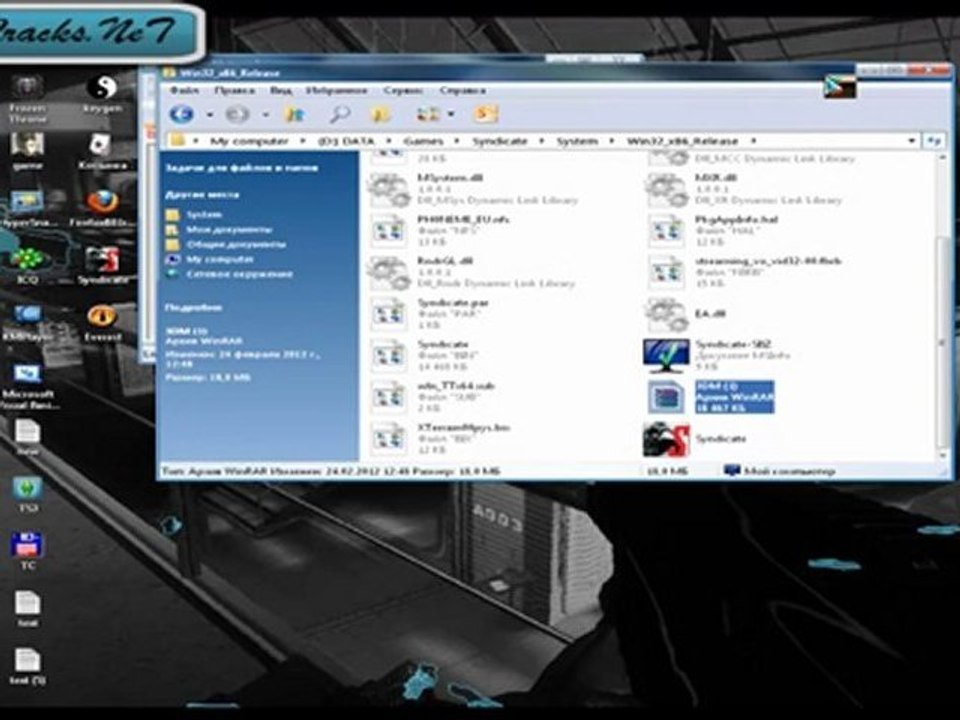
Task: Open the Файл menu
Action: click(184, 91)
